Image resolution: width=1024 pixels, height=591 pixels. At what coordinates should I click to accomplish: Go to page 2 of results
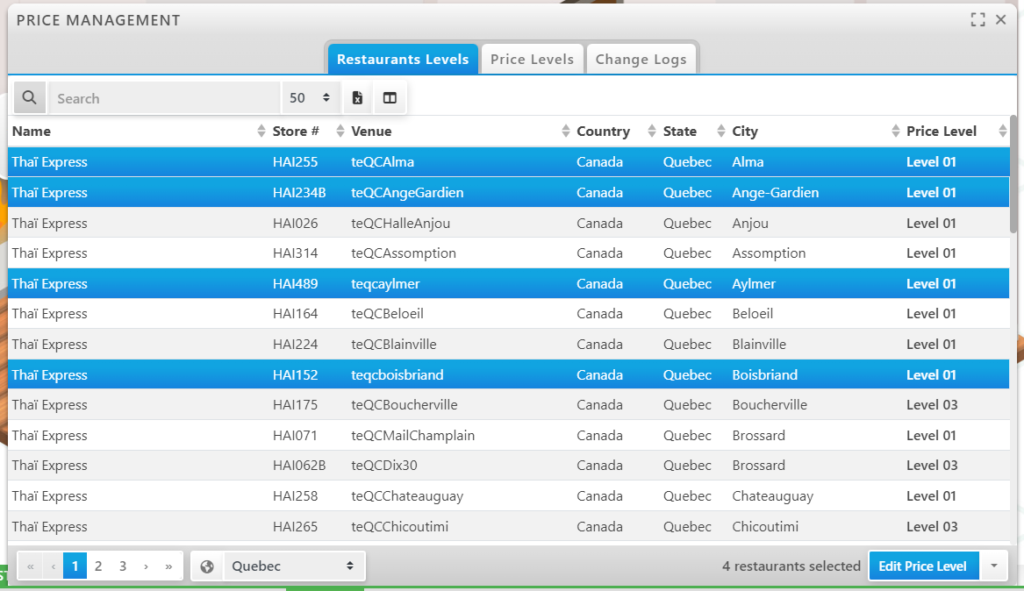(x=98, y=566)
